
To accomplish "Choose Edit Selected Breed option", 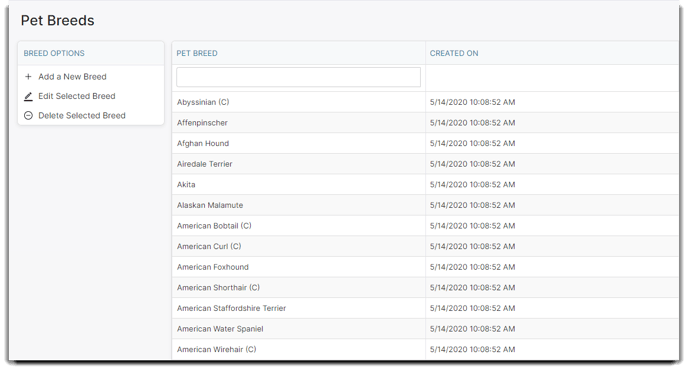I will click(x=77, y=96).
